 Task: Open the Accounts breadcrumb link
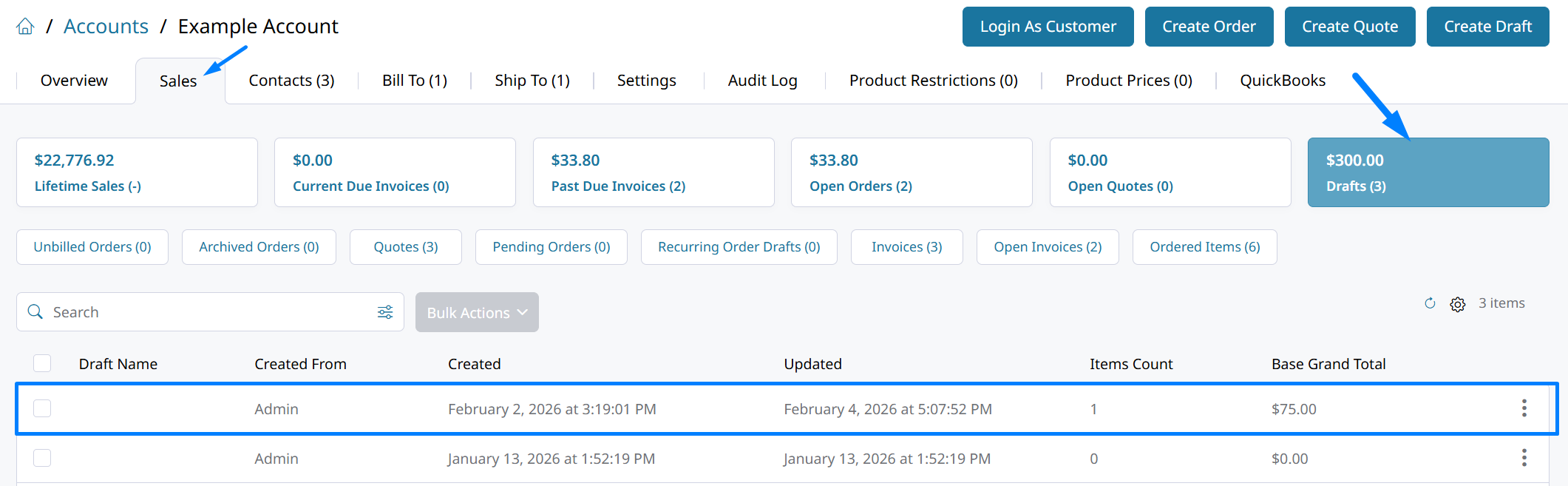click(x=106, y=27)
